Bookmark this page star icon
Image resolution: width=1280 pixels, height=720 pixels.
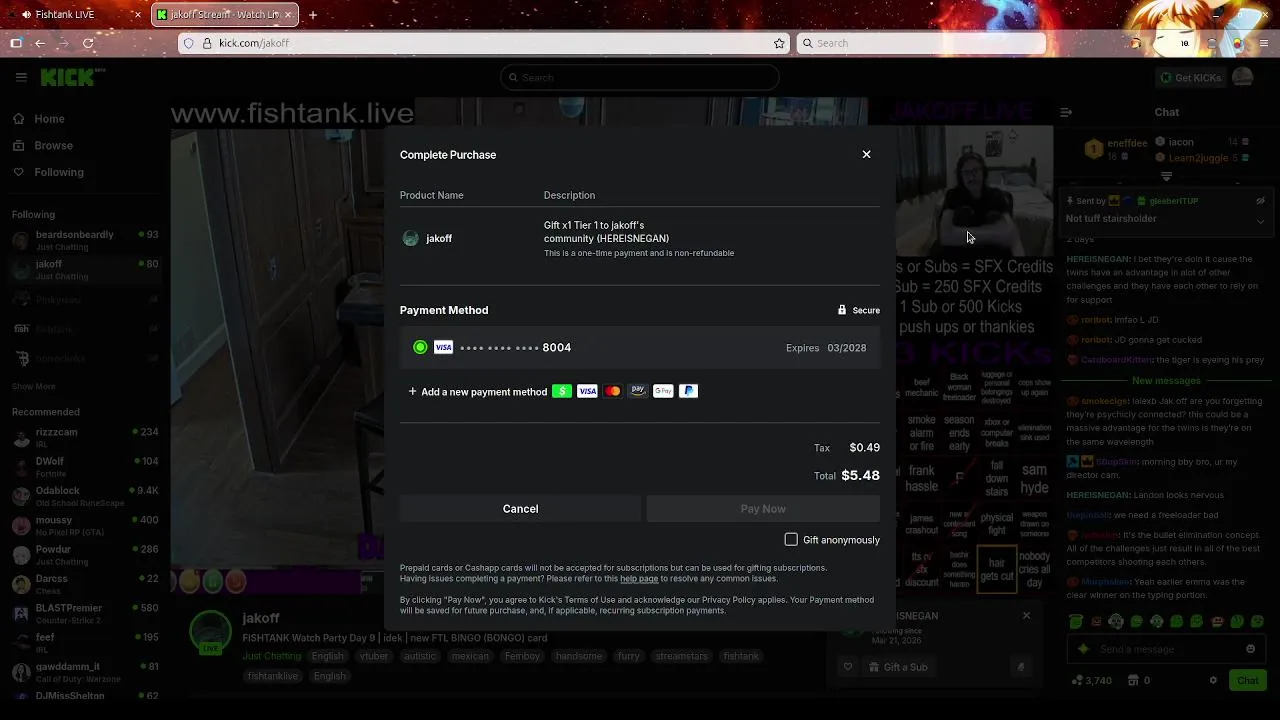click(x=779, y=43)
